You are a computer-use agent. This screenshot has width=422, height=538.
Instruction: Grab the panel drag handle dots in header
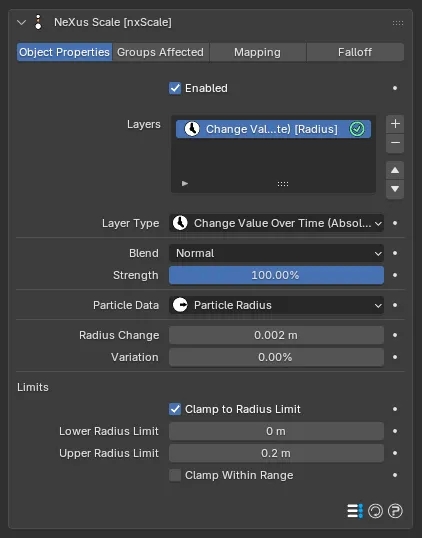click(x=398, y=23)
